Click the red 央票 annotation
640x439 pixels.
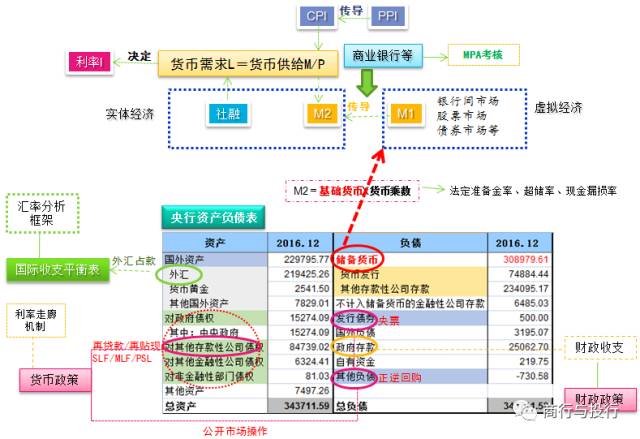(389, 321)
